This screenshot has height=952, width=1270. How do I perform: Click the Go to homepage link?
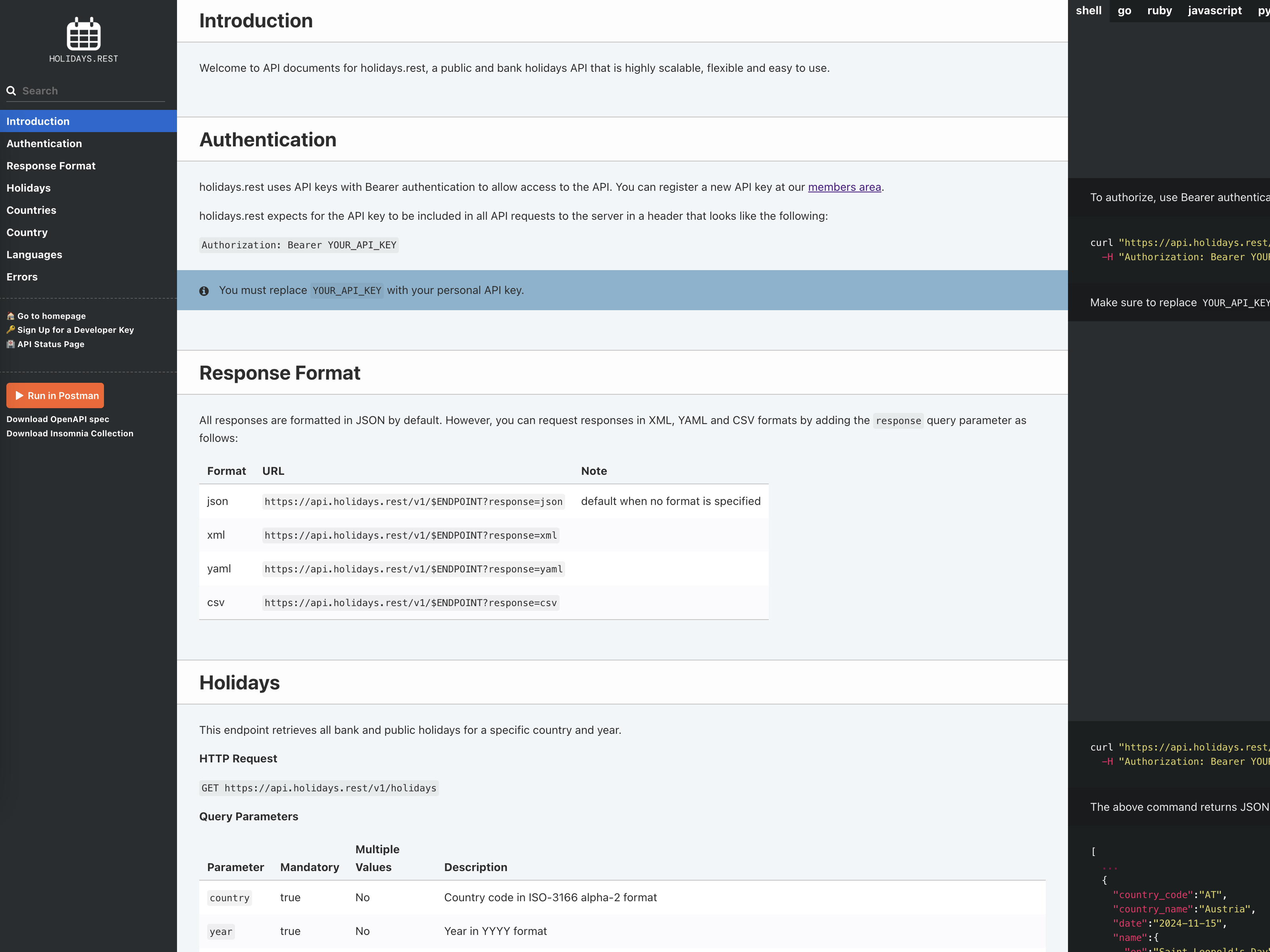[x=52, y=316]
